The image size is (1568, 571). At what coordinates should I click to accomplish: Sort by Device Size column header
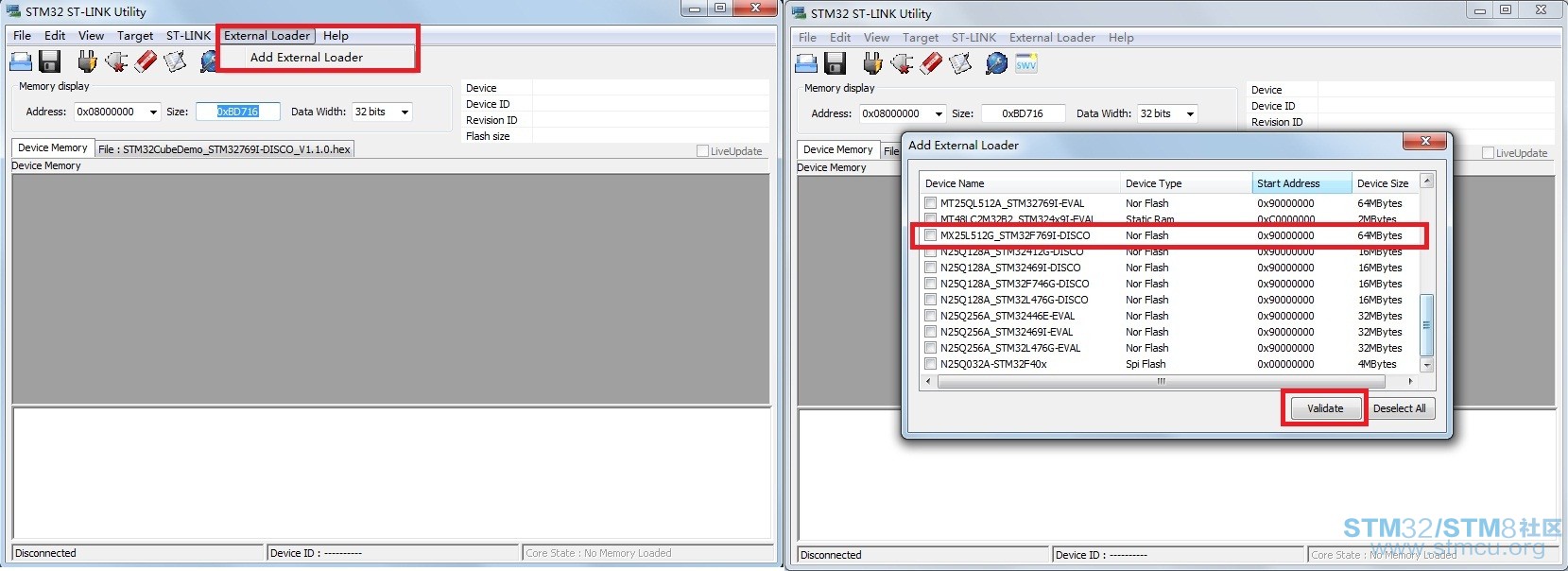1385,183
